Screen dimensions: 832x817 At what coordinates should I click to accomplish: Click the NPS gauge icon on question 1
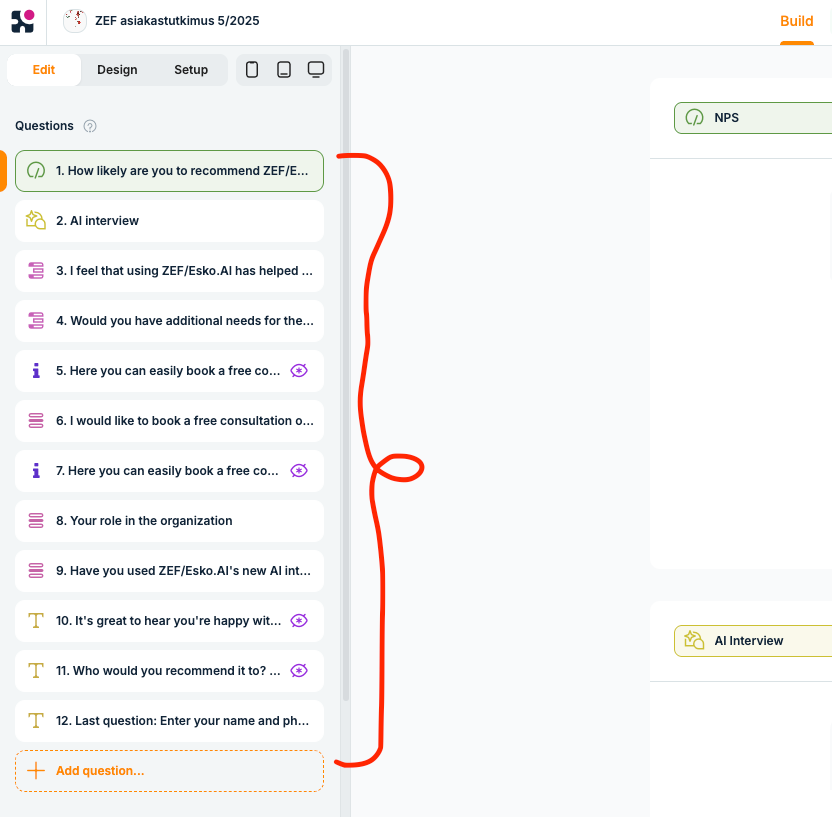click(36, 171)
